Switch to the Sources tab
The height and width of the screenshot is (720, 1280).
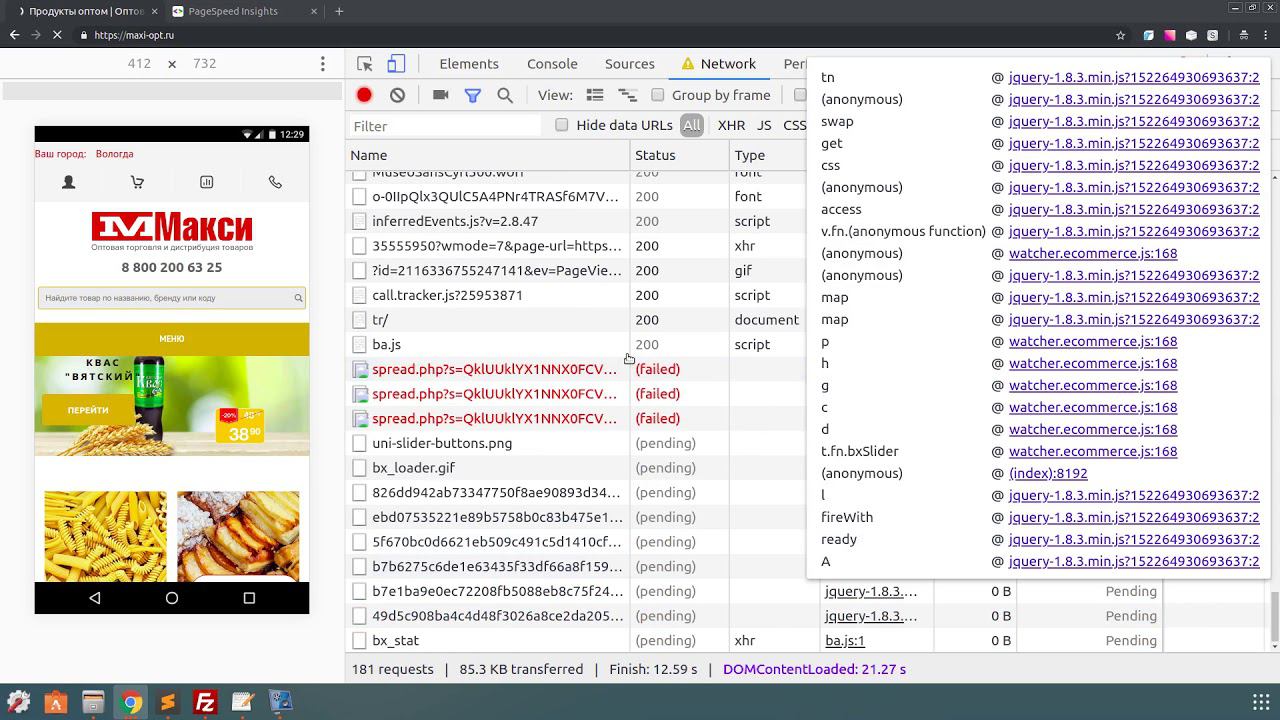pyautogui.click(x=630, y=64)
